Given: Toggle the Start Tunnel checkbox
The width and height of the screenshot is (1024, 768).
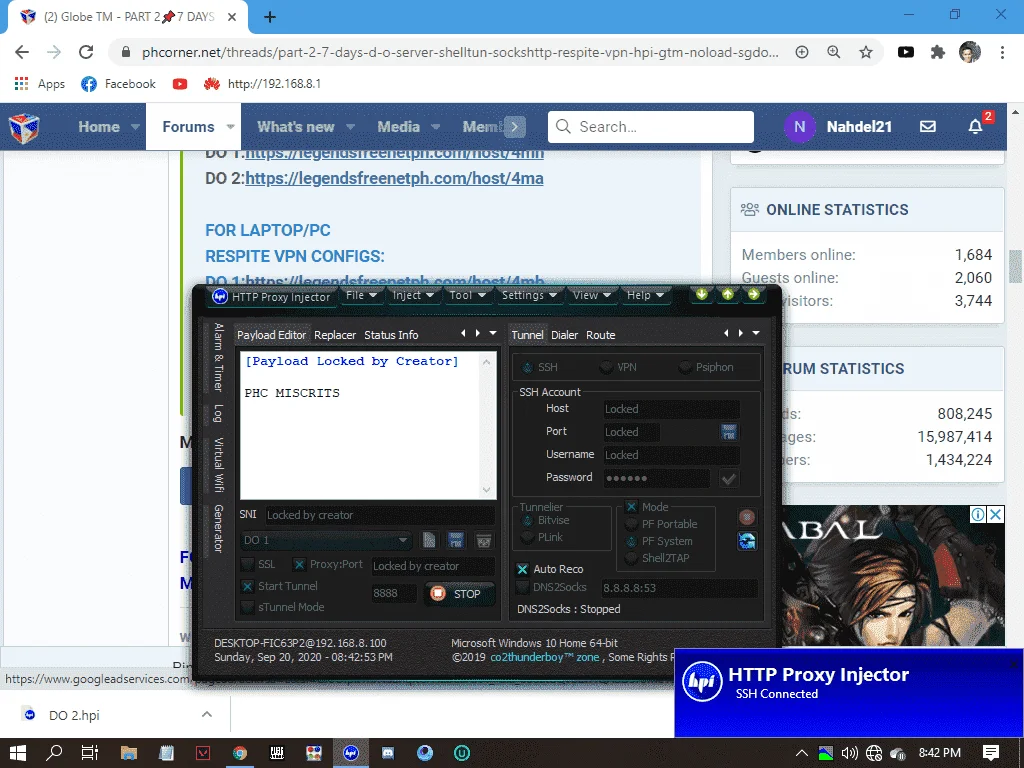Looking at the screenshot, I should tap(248, 586).
